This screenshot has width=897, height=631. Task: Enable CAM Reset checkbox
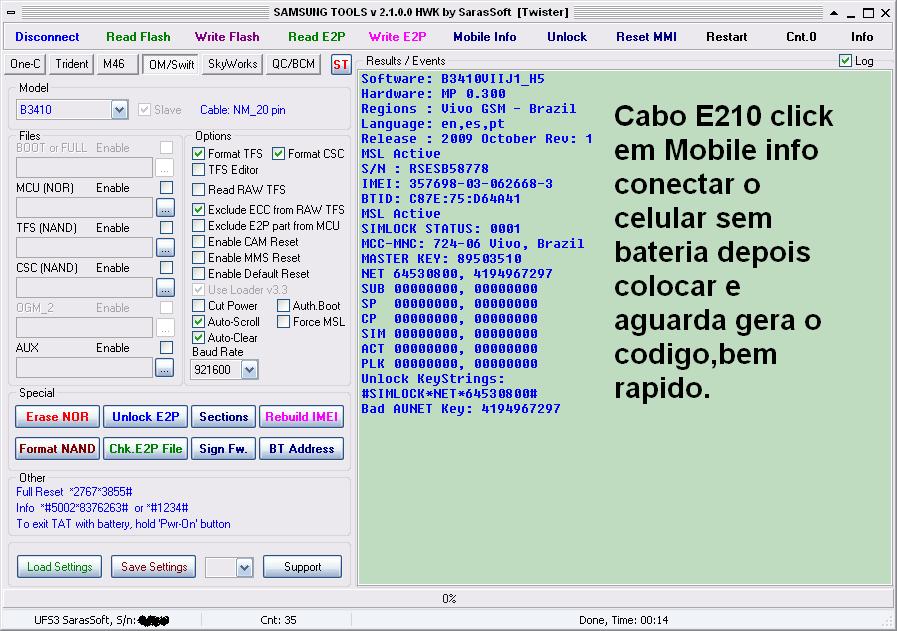[199, 242]
